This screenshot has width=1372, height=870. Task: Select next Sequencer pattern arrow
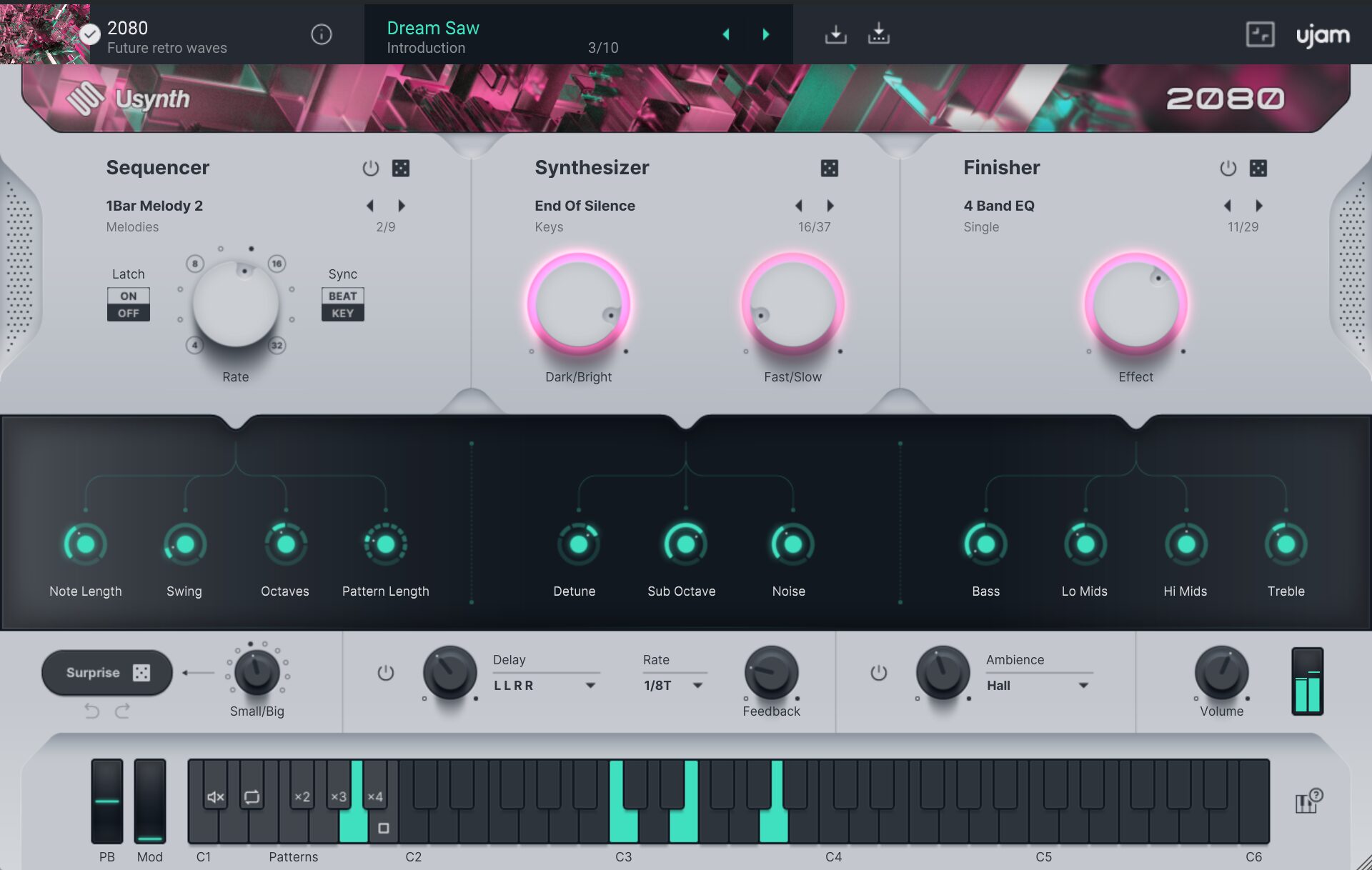click(402, 206)
